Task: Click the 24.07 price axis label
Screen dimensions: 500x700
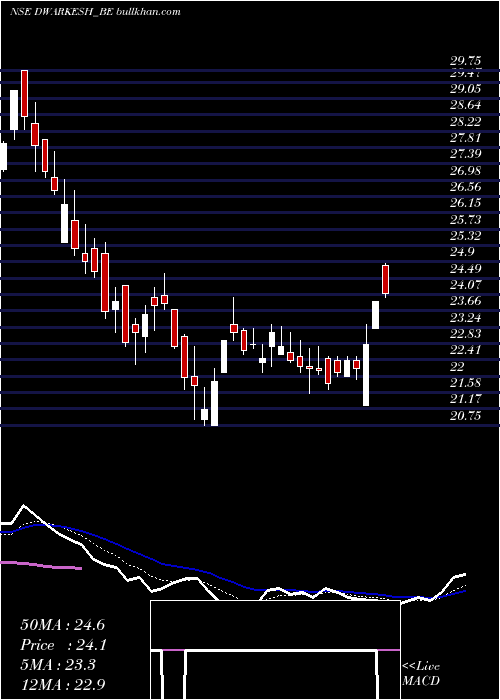Action: pyautogui.click(x=466, y=285)
